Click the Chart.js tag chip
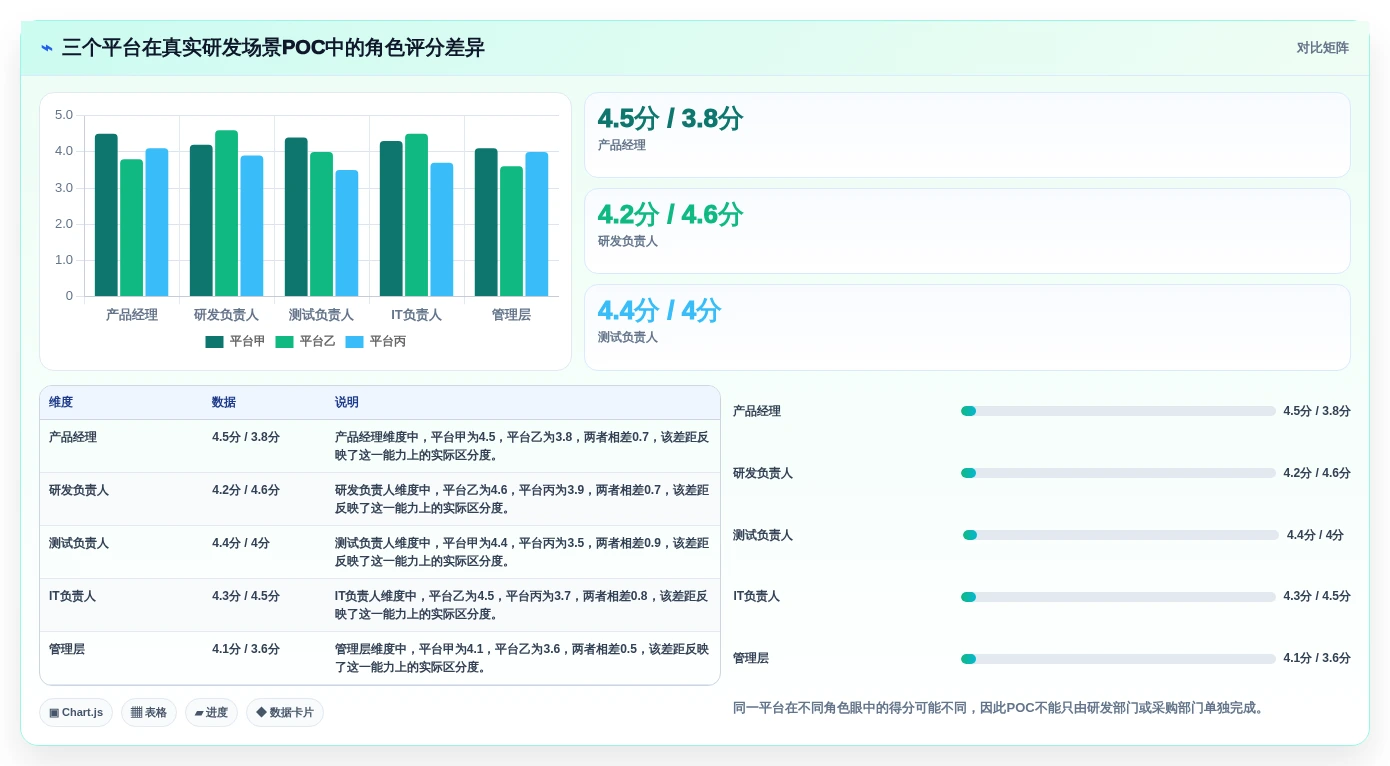Image resolution: width=1390 pixels, height=766 pixels. coord(76,712)
